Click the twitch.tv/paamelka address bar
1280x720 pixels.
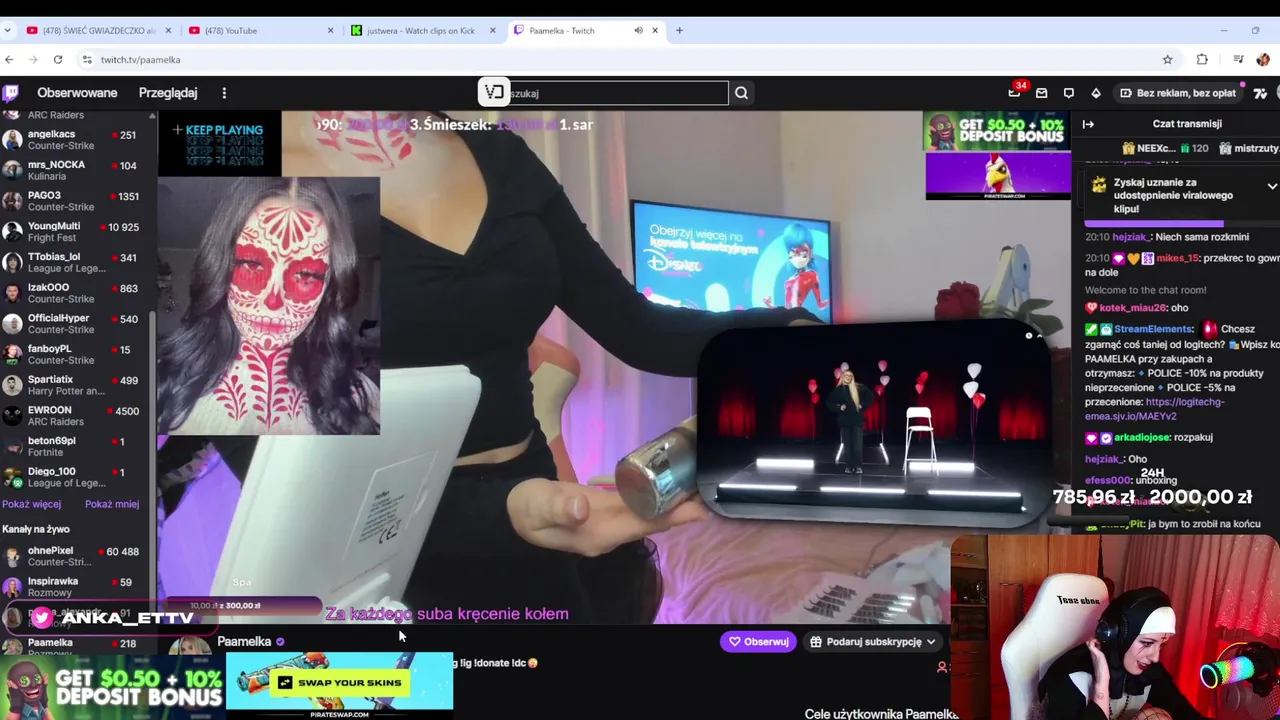coord(620,60)
